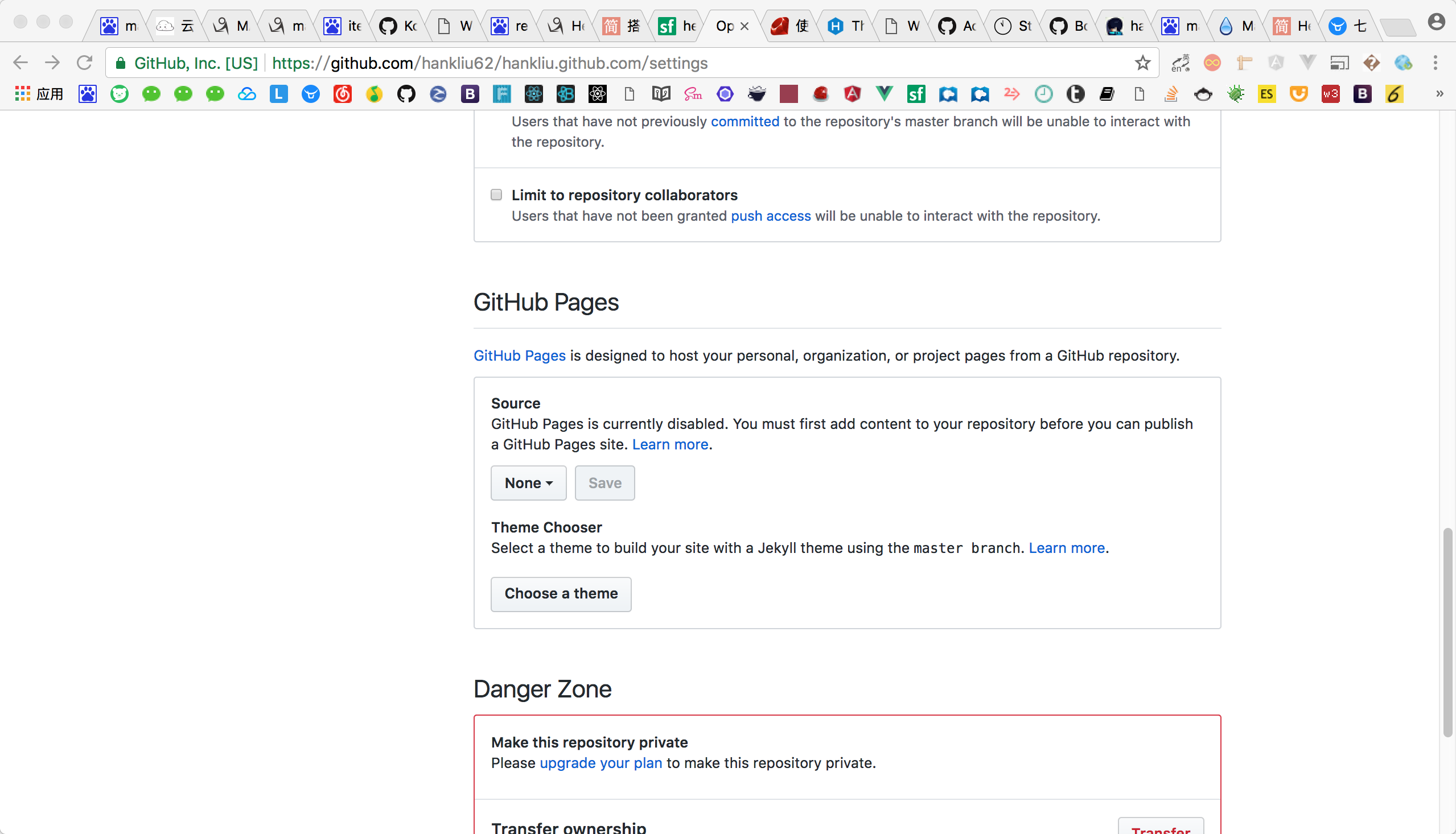Open Stack Overflow bookmark icon

1171,94
